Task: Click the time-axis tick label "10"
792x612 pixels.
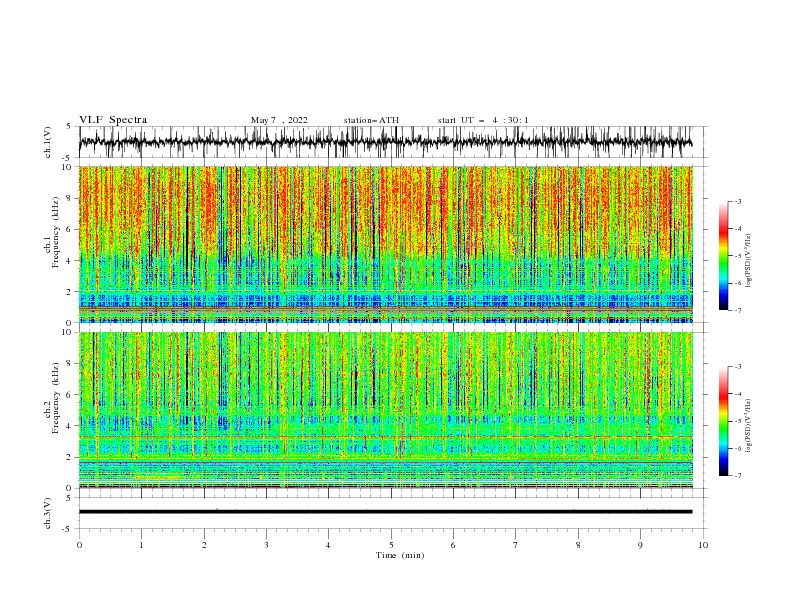Action: 703,545
